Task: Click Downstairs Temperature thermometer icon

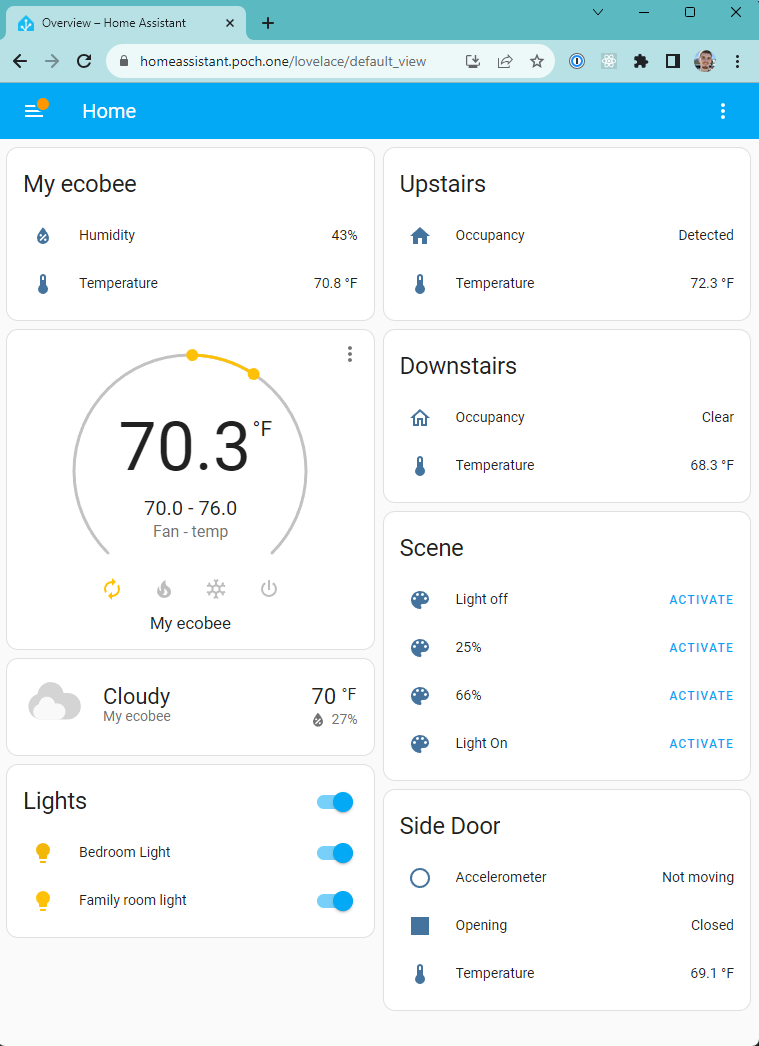Action: click(x=420, y=466)
